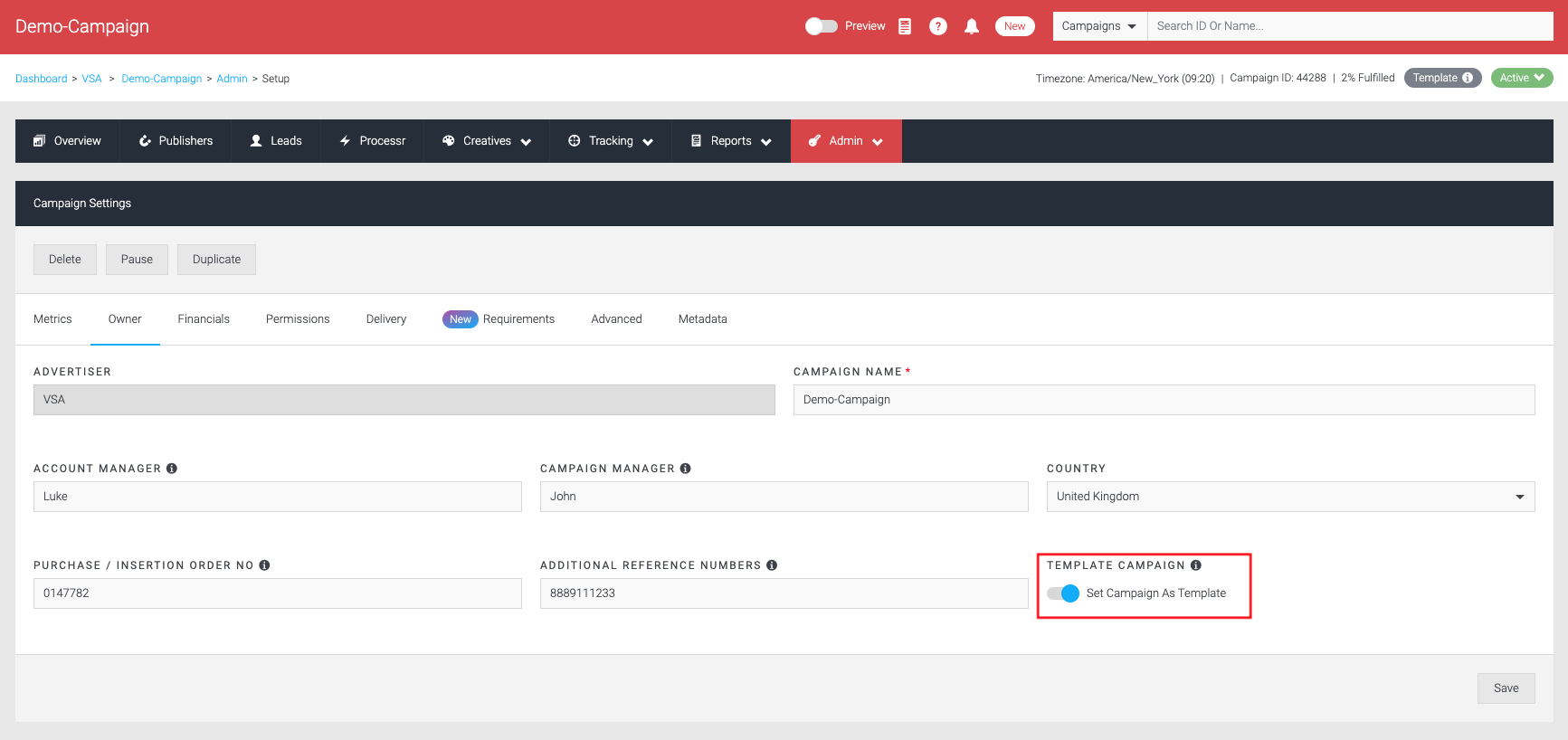Click the info icon inside the Template badge

point(1468,78)
